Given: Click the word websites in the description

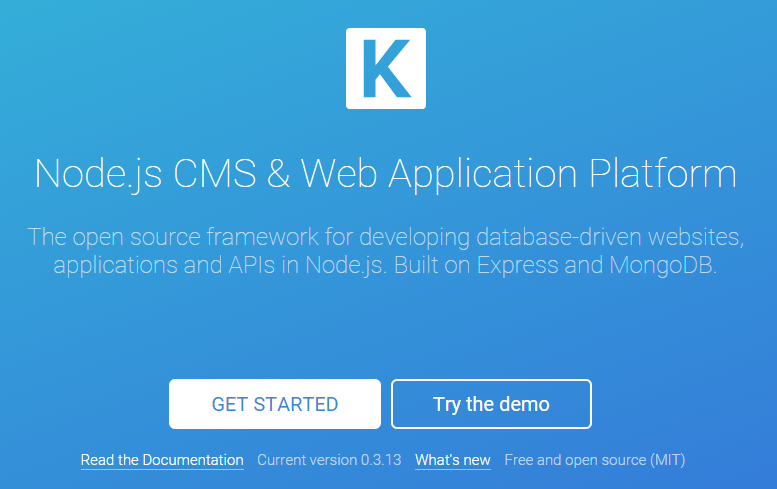Looking at the screenshot, I should tap(695, 237).
